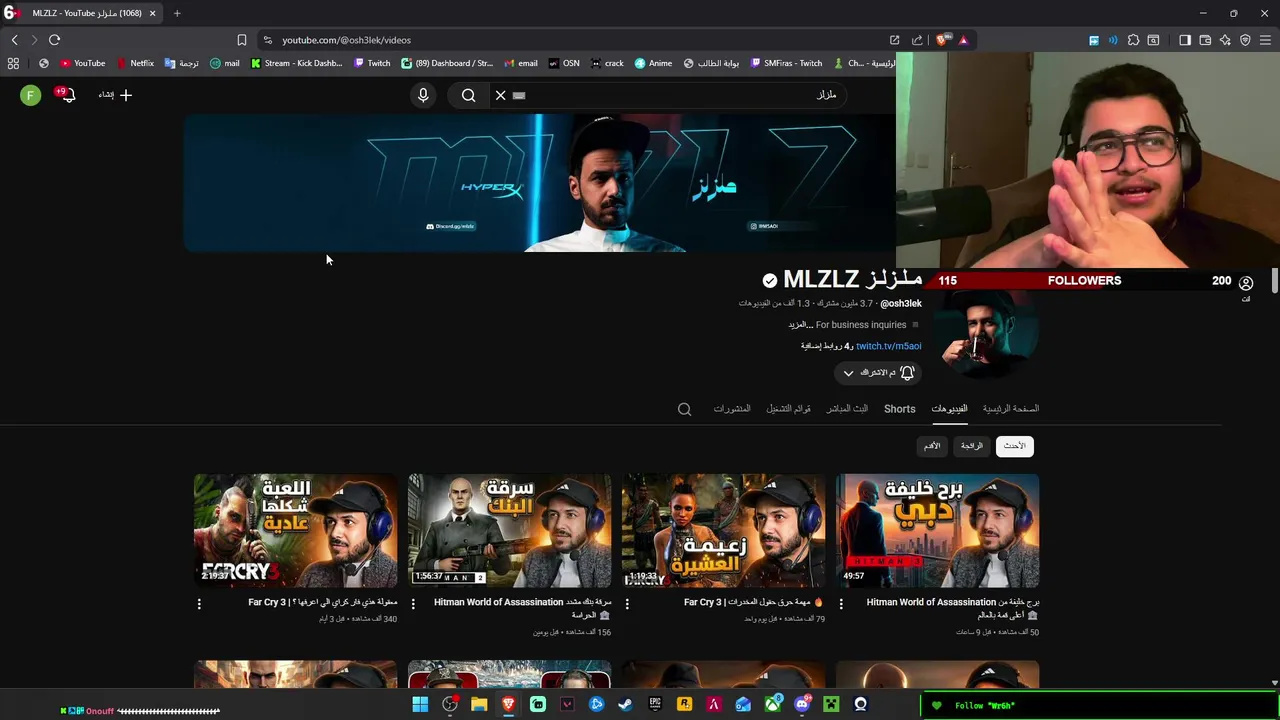The height and width of the screenshot is (720, 1280).
Task: Open Netflix bookmark in bookmarks bar
Action: coord(135,63)
